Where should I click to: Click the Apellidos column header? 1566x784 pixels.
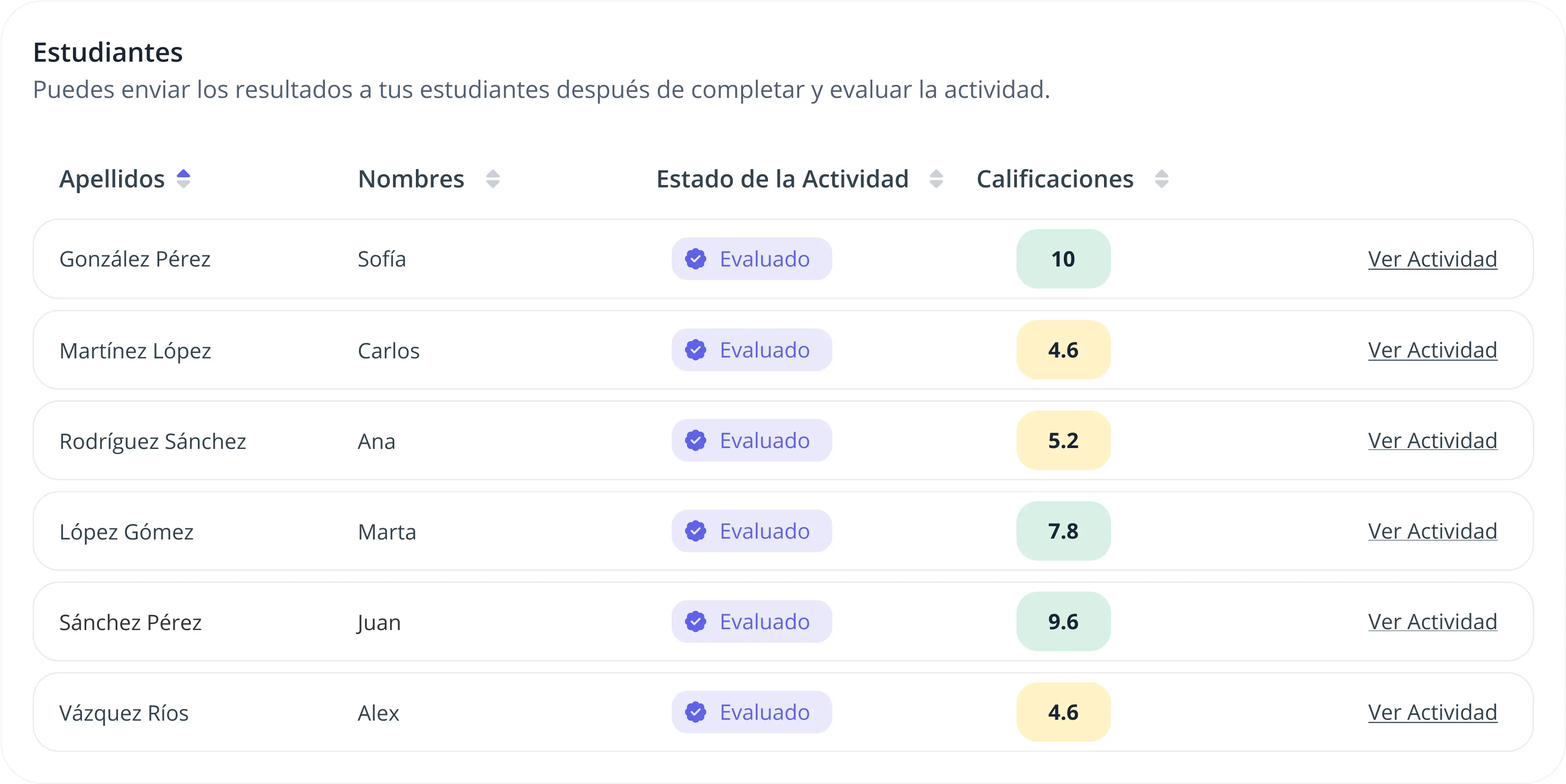pos(112,179)
